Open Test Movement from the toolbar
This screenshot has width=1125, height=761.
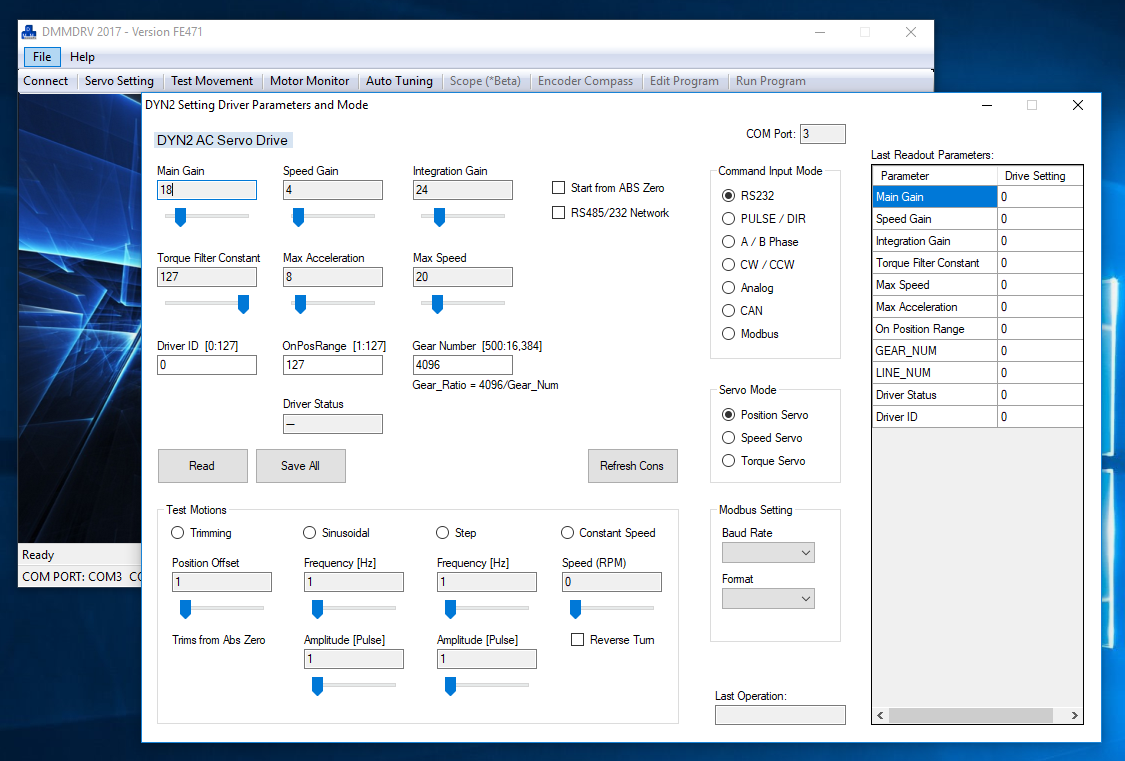(212, 81)
